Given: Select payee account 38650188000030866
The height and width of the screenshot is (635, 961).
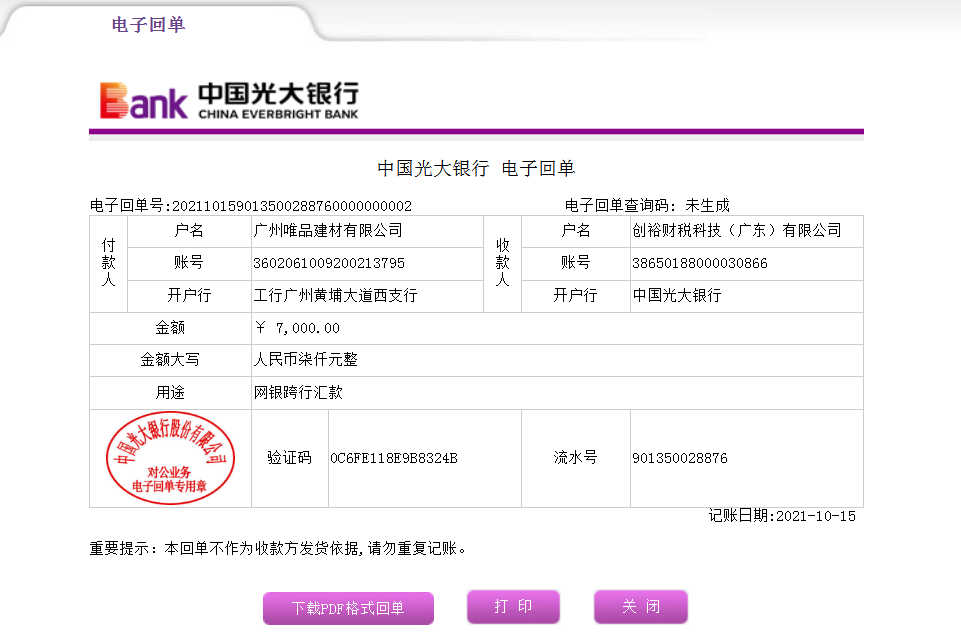Looking at the screenshot, I should pos(699,263).
